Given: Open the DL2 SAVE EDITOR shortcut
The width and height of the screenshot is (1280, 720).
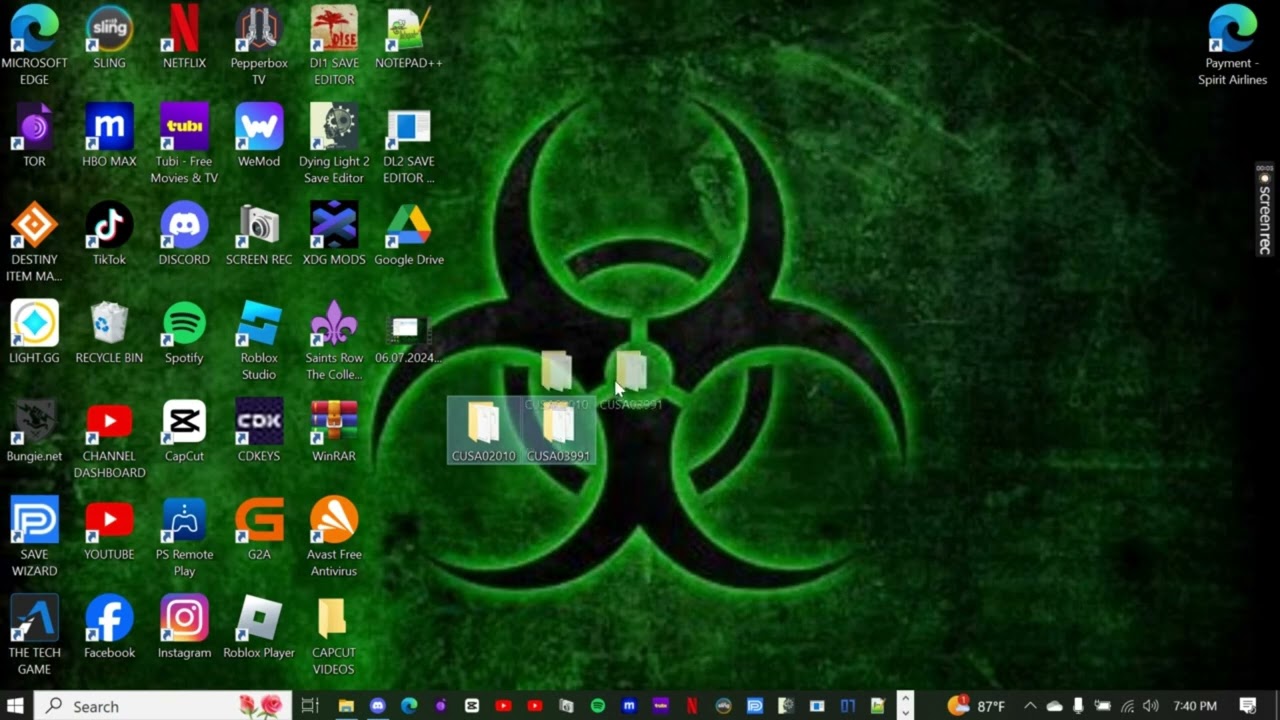Looking at the screenshot, I should [408, 144].
